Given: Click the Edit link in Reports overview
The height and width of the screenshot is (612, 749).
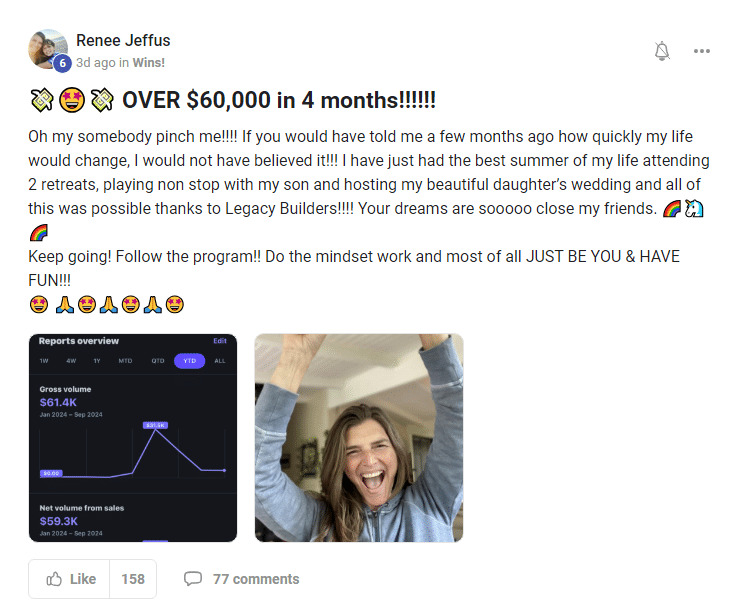Looking at the screenshot, I should tap(220, 341).
